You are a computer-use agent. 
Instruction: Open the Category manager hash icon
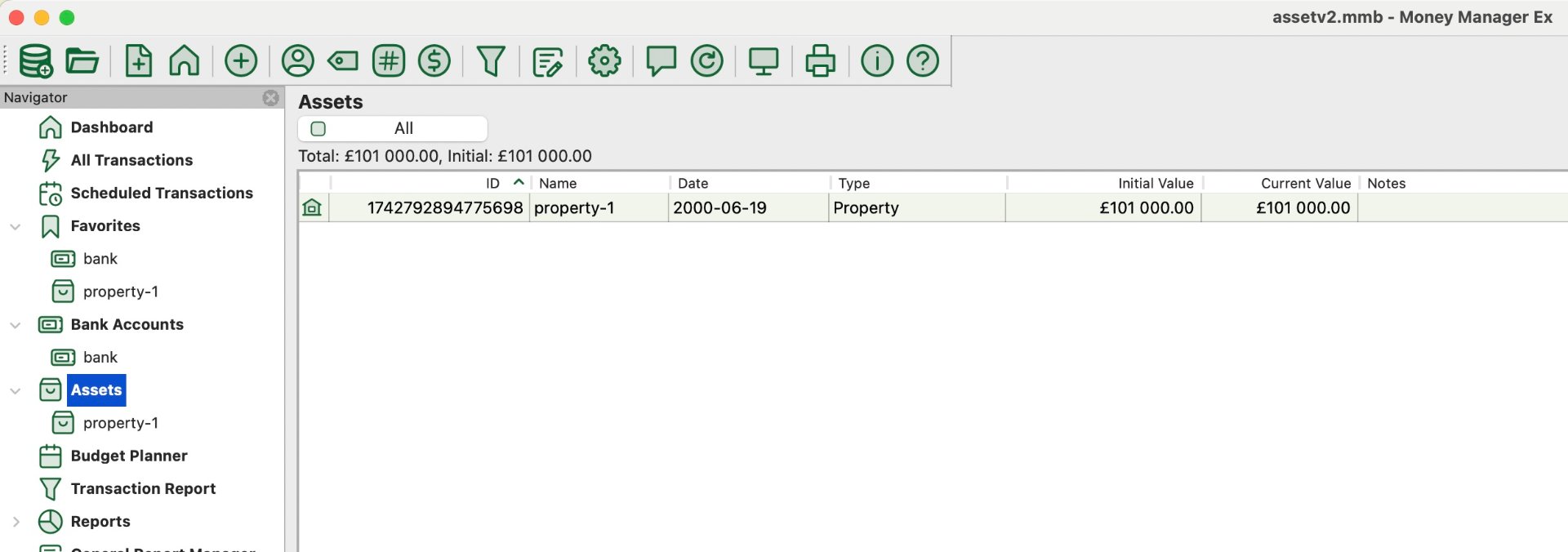(x=389, y=61)
